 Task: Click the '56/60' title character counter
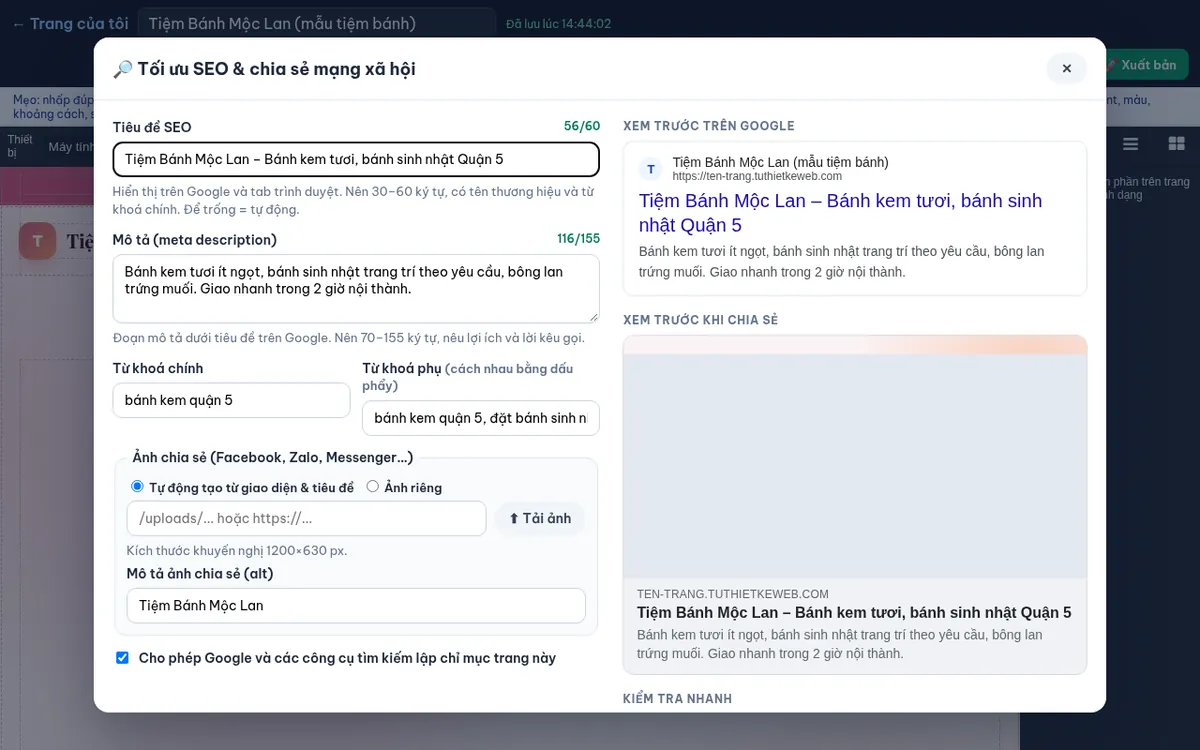(x=582, y=126)
